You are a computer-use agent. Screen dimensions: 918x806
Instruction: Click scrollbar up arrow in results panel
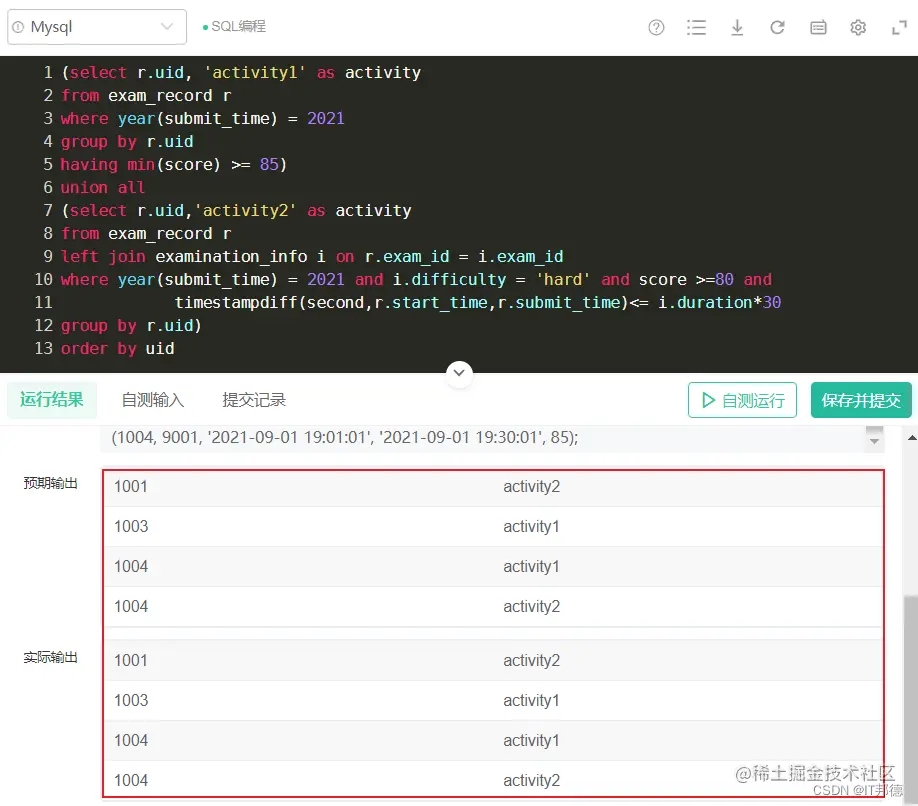pyautogui.click(x=912, y=437)
